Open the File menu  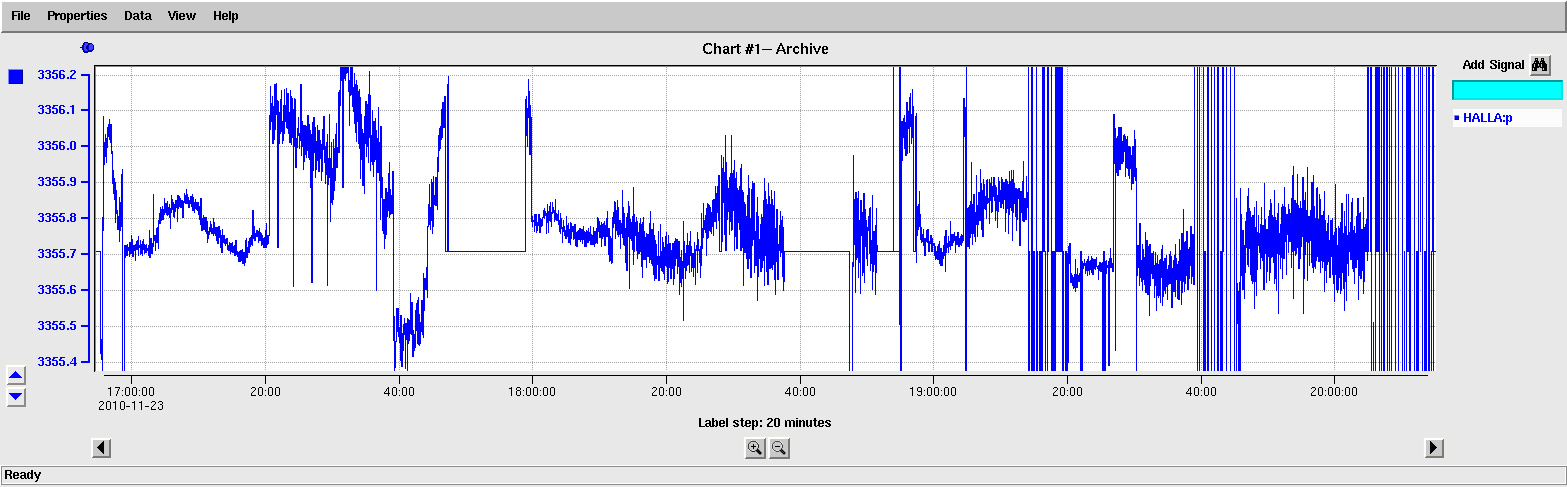pos(20,16)
